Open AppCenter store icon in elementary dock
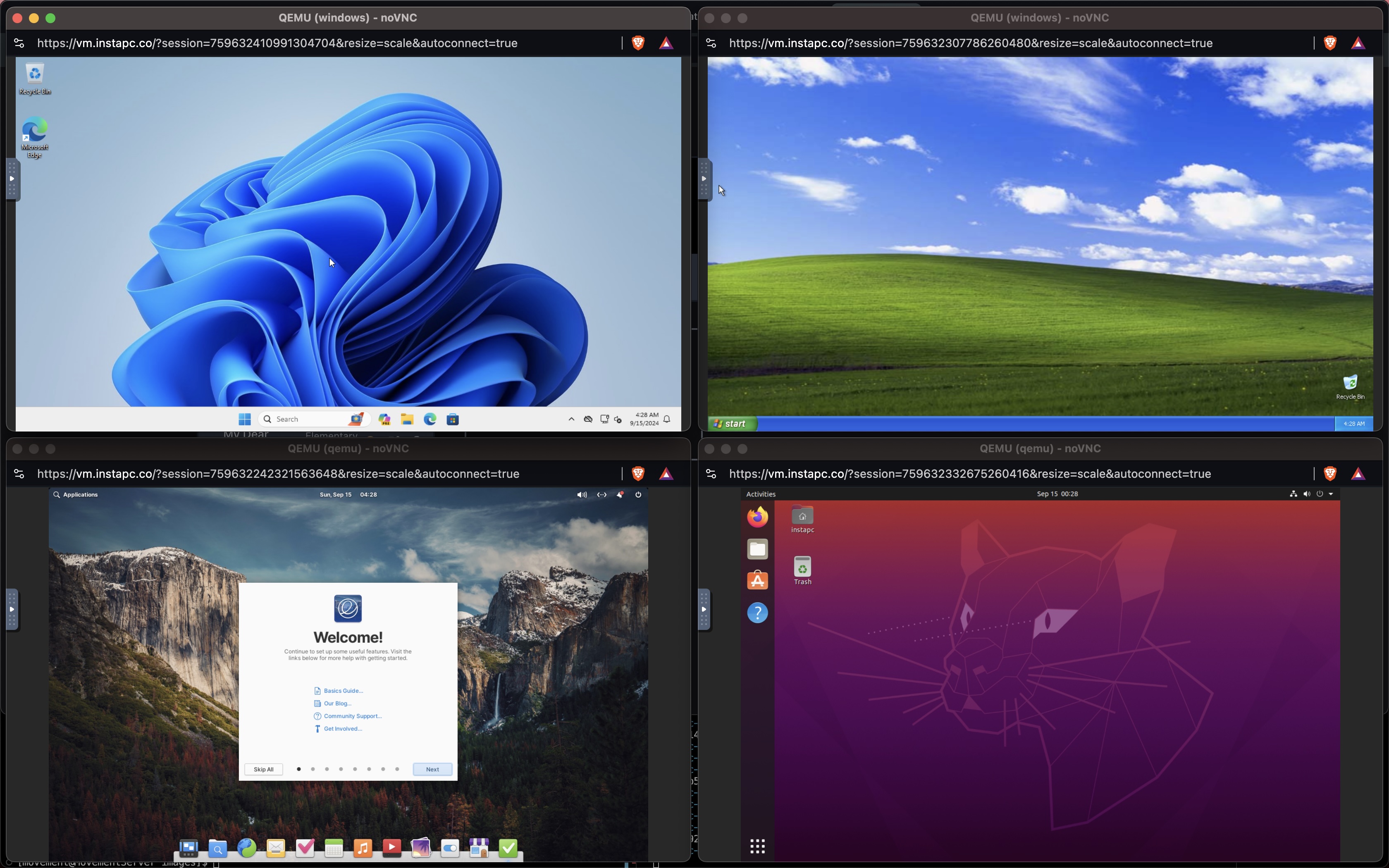This screenshot has width=1389, height=868. pyautogui.click(x=479, y=847)
